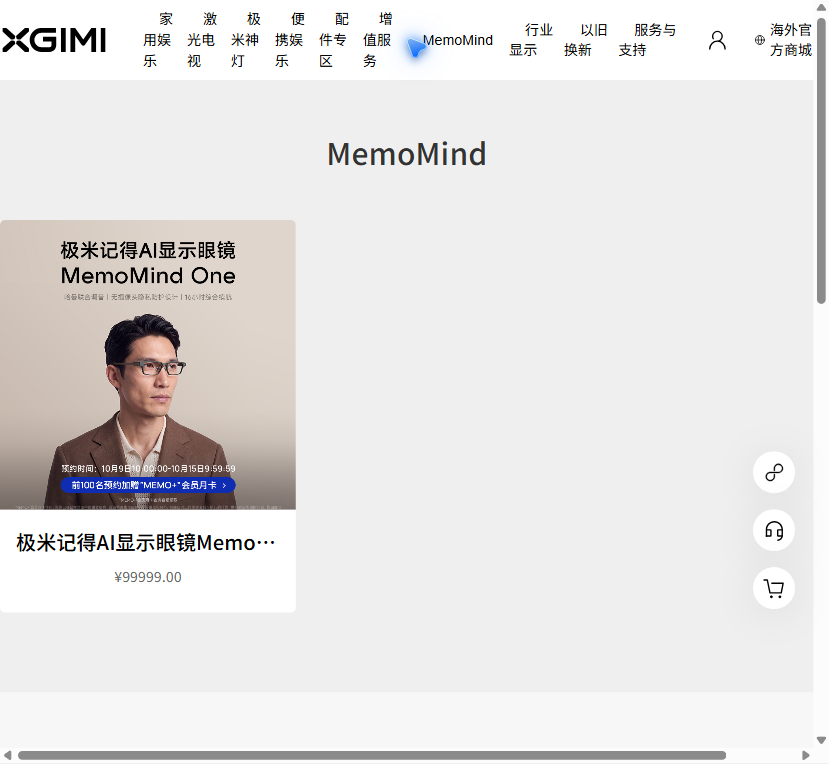
Task: Click the globe icon beside 海外官方商城
Action: pos(759,40)
